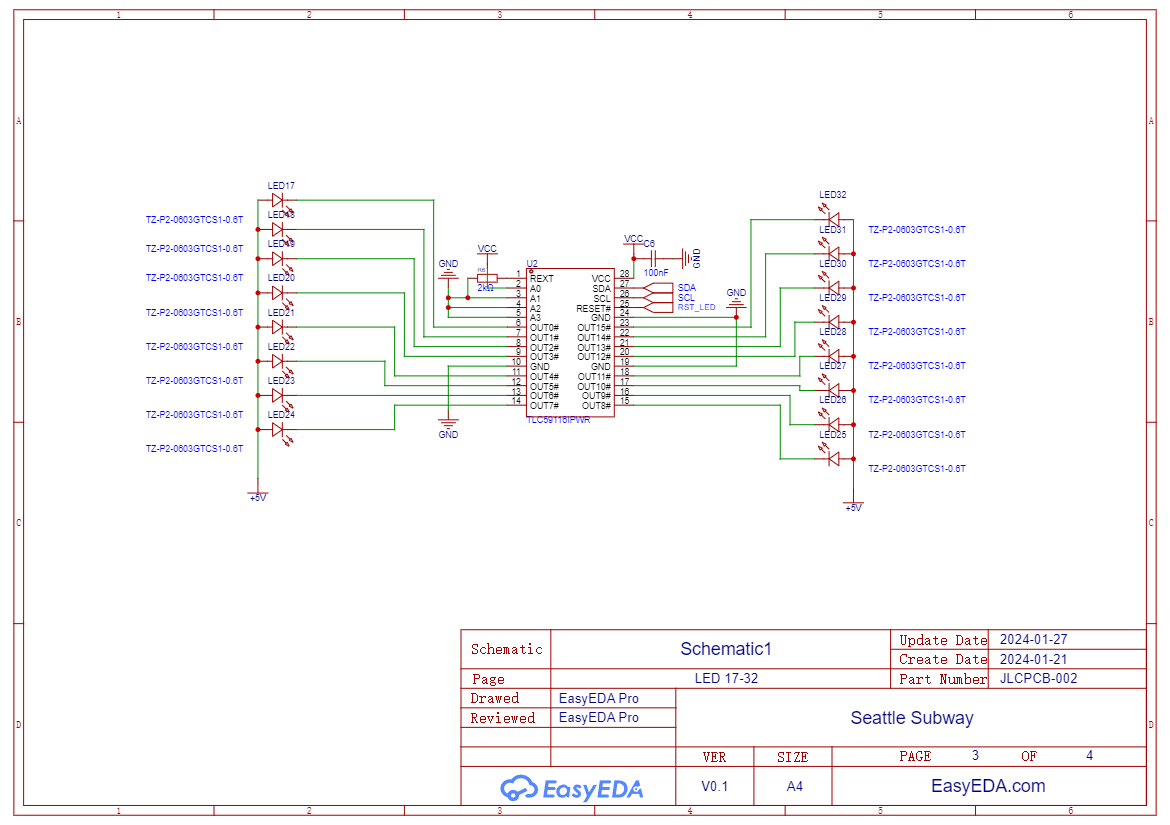The image size is (1170, 825).
Task: Select the 2kΩ resistor symbol on REXT
Action: coord(487,278)
